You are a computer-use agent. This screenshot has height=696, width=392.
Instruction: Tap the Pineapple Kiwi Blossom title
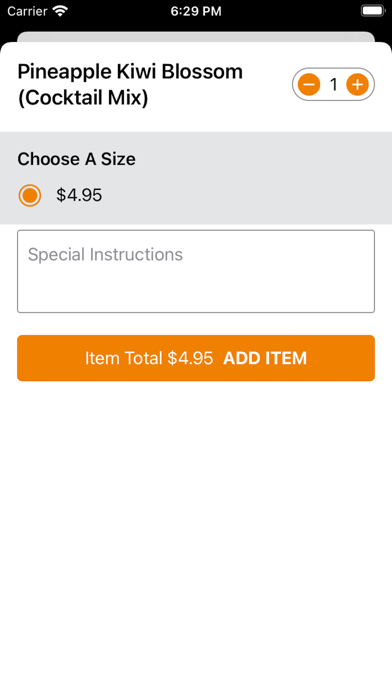point(130,71)
